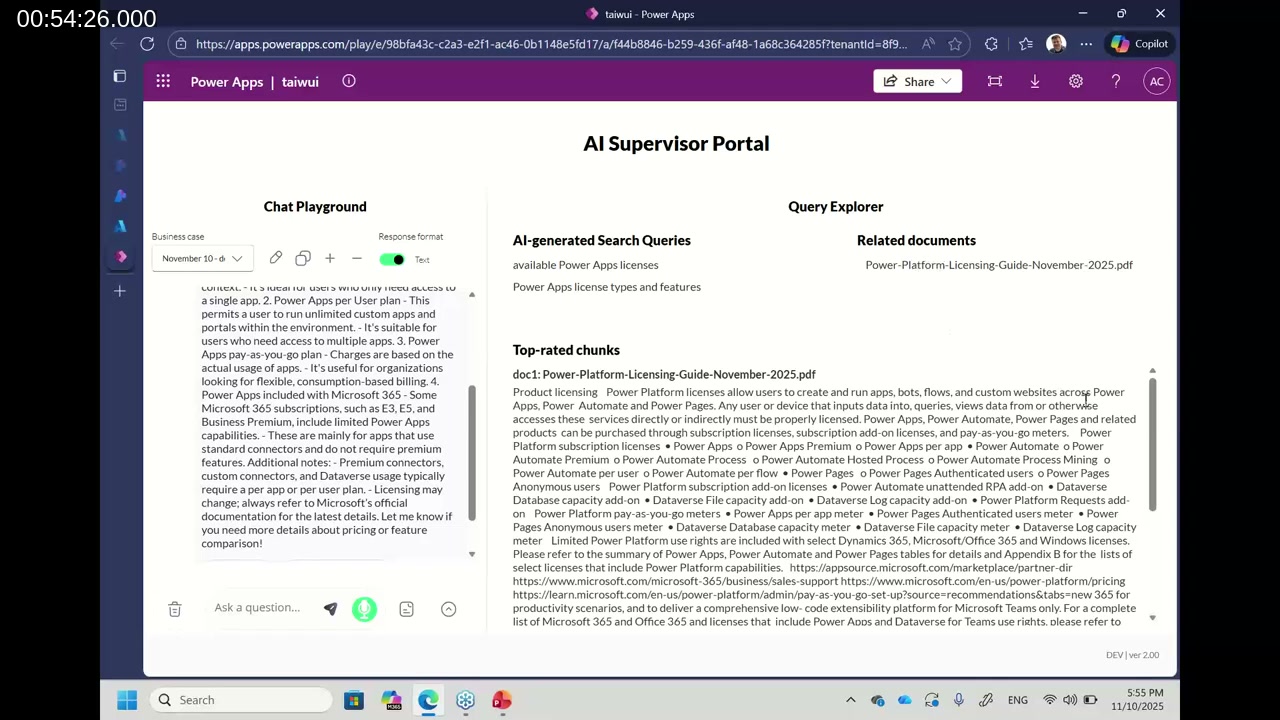This screenshot has height=720, width=1280.
Task: Add a new tab with sidebar plus
Action: 120,291
